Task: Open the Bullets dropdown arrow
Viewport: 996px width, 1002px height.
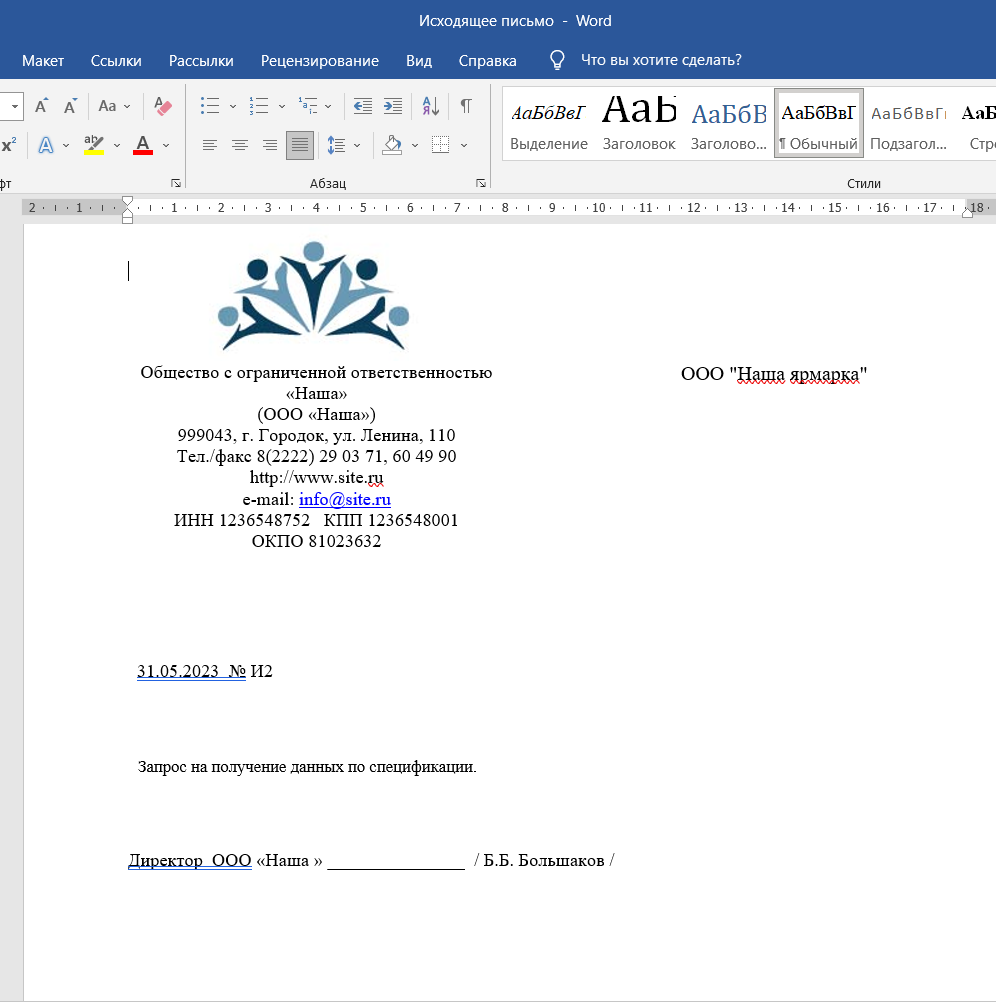Action: [x=232, y=107]
